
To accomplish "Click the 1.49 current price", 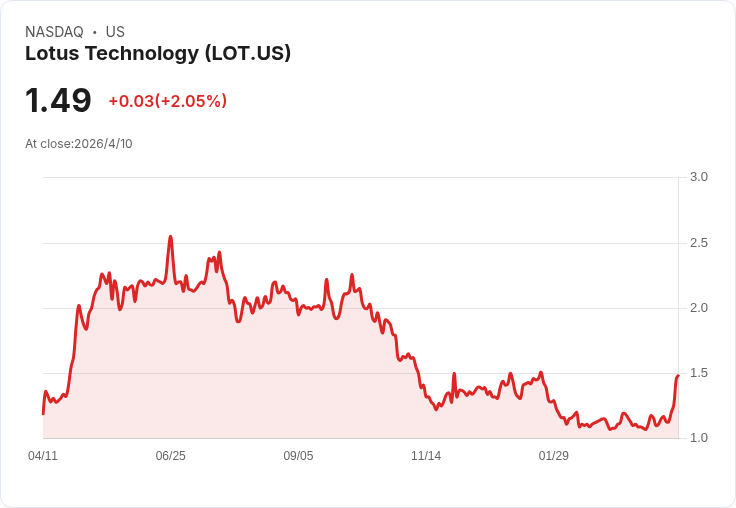I will click(x=58, y=100).
